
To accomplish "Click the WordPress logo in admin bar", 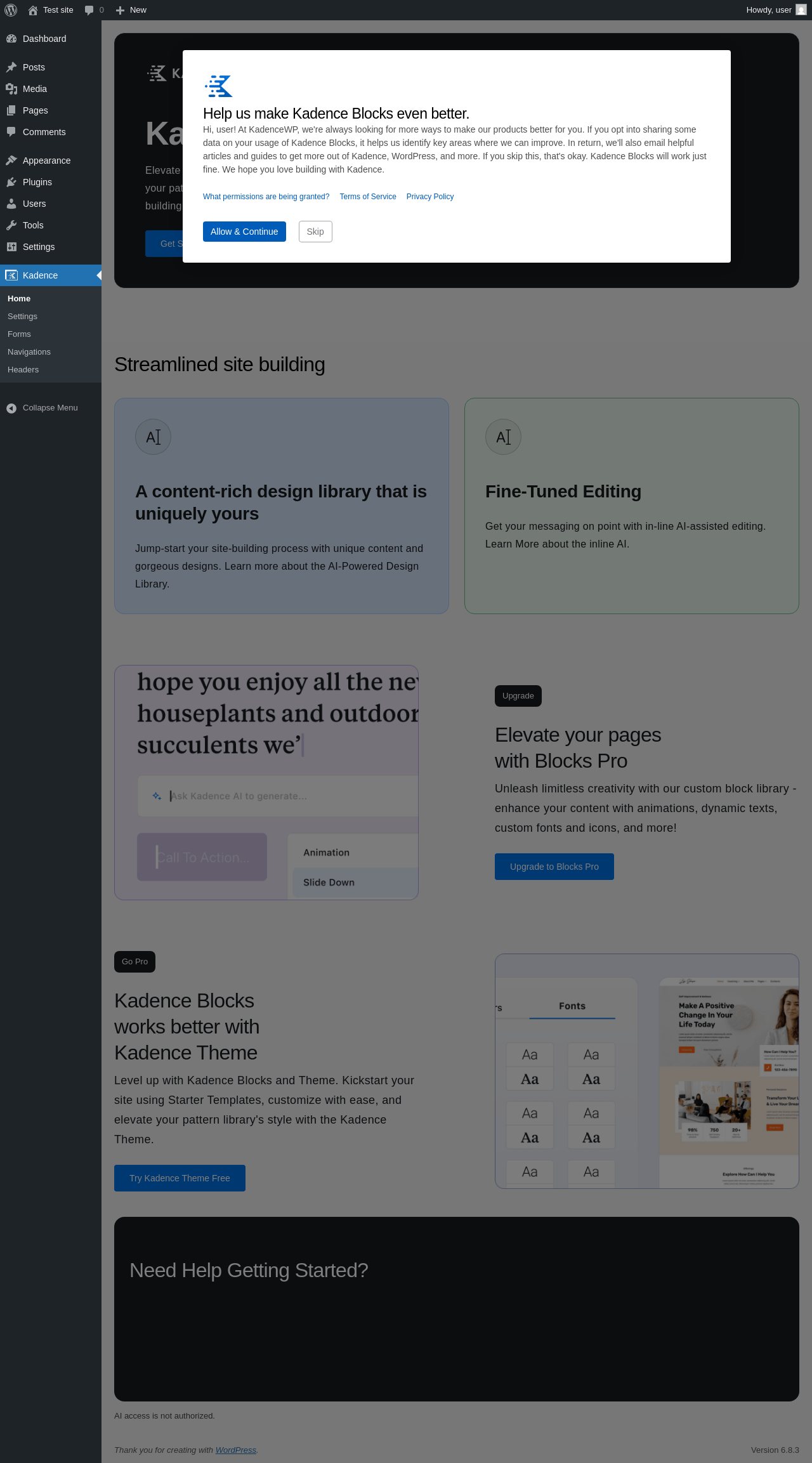I will pyautogui.click(x=11, y=10).
